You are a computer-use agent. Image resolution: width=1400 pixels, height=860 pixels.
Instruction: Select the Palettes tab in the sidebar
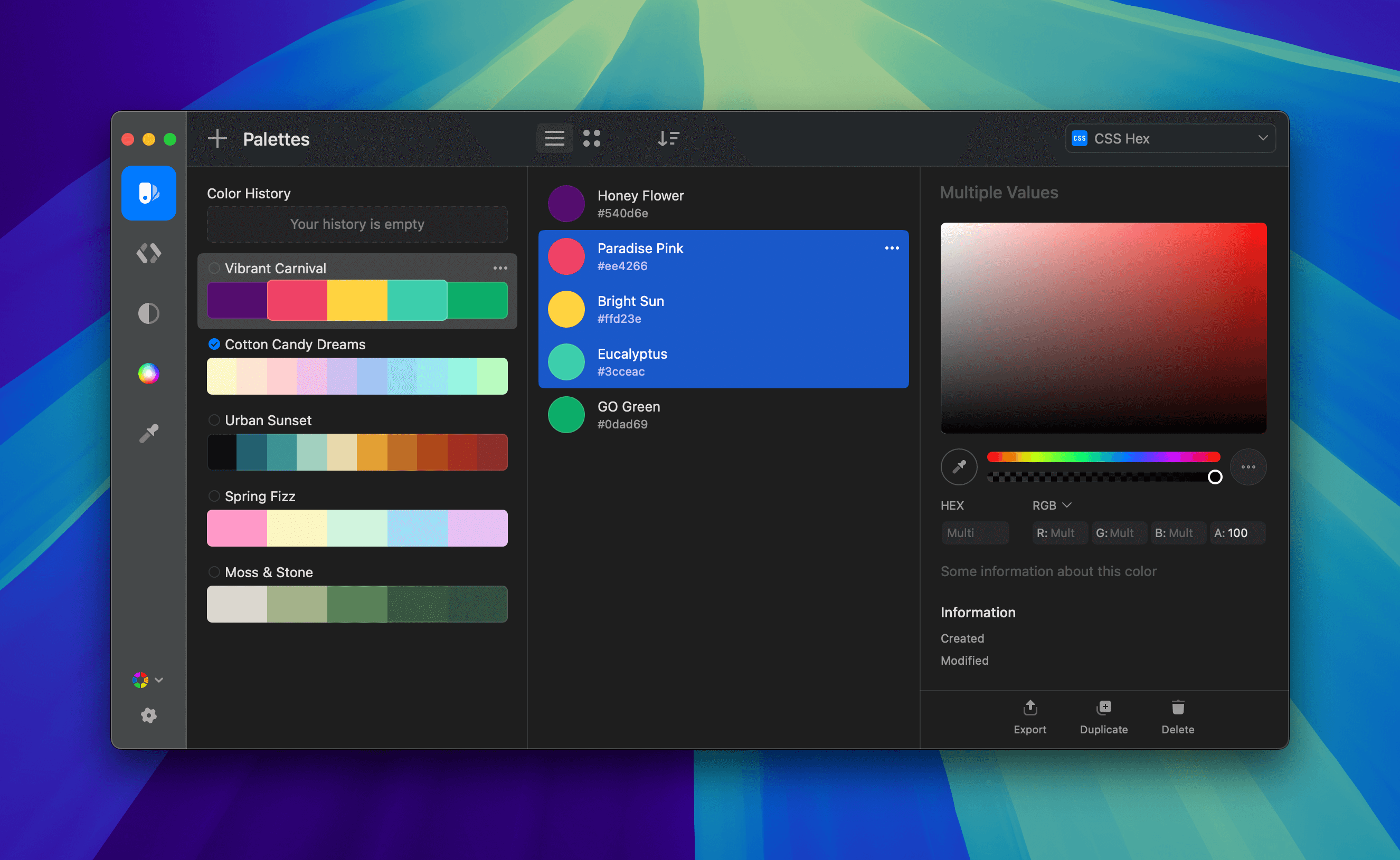click(148, 194)
